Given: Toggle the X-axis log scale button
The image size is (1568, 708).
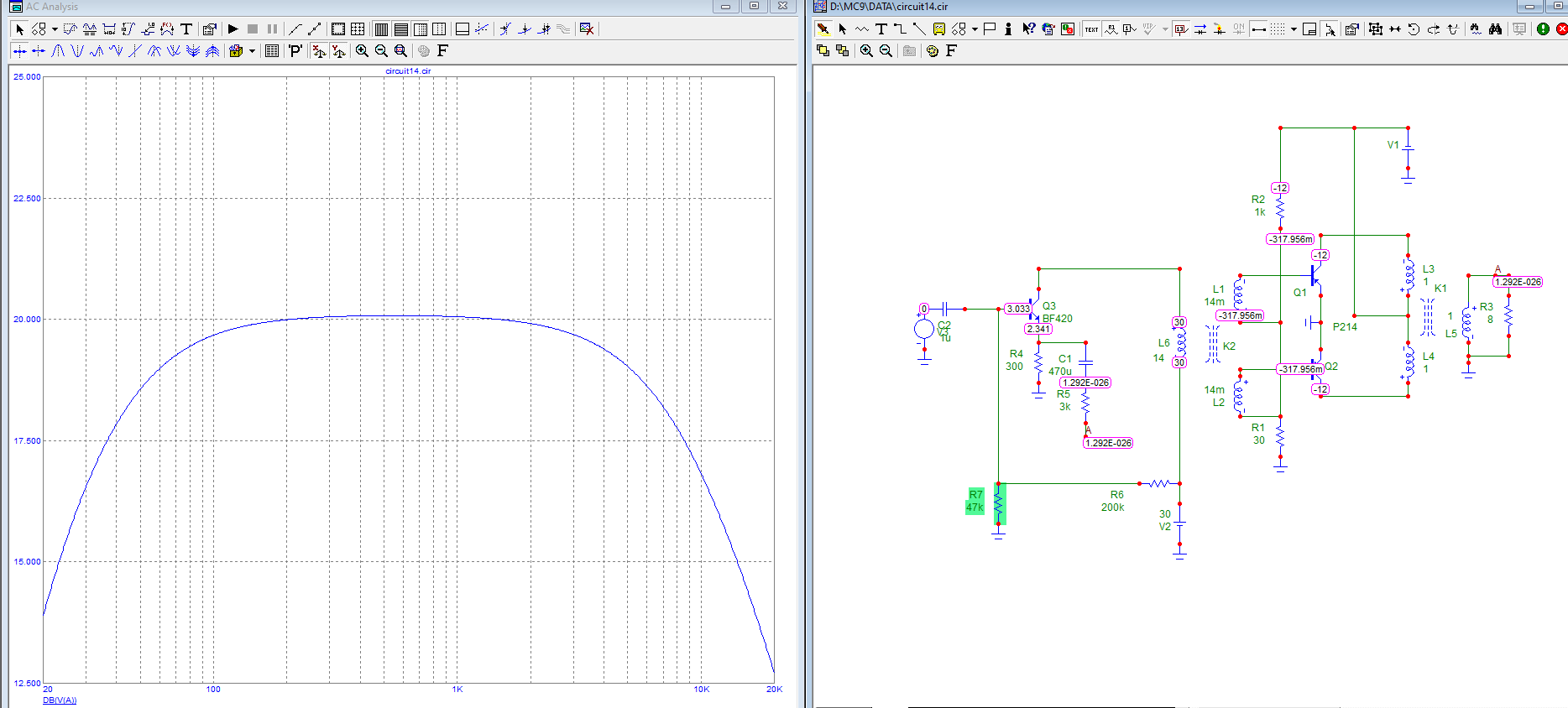Looking at the screenshot, I should [319, 51].
